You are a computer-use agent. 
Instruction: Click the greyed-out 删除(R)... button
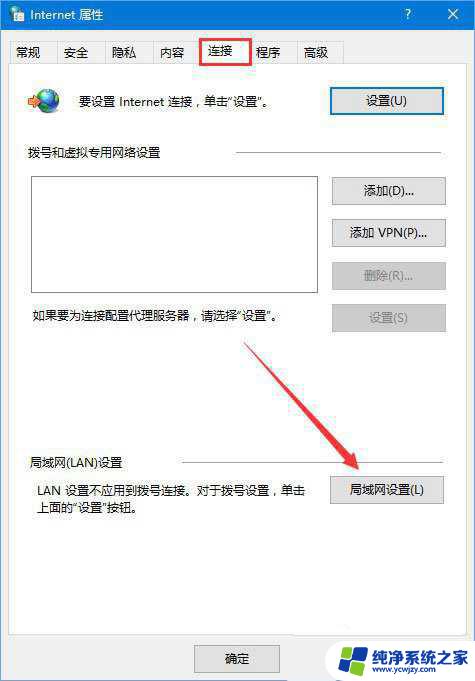coord(389,275)
